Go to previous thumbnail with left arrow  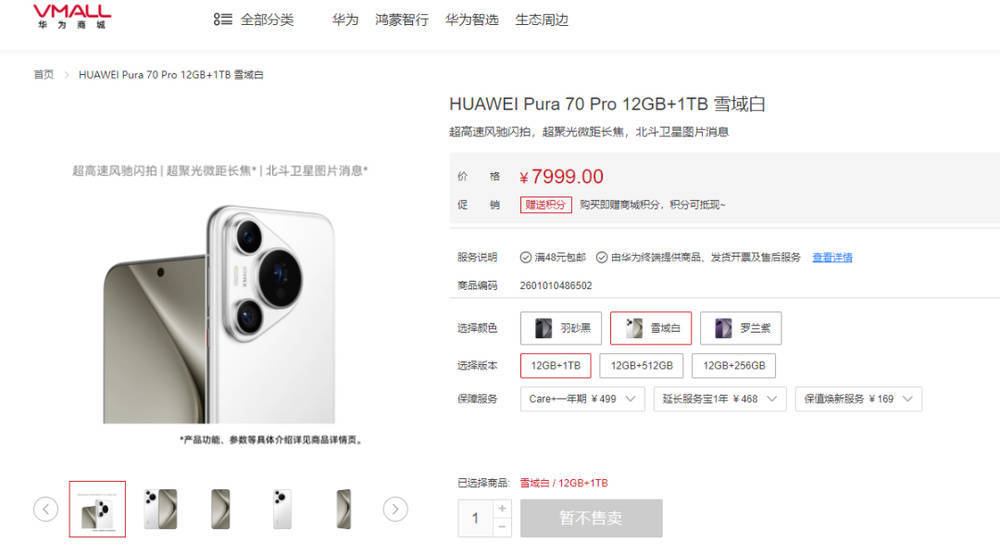tap(46, 509)
